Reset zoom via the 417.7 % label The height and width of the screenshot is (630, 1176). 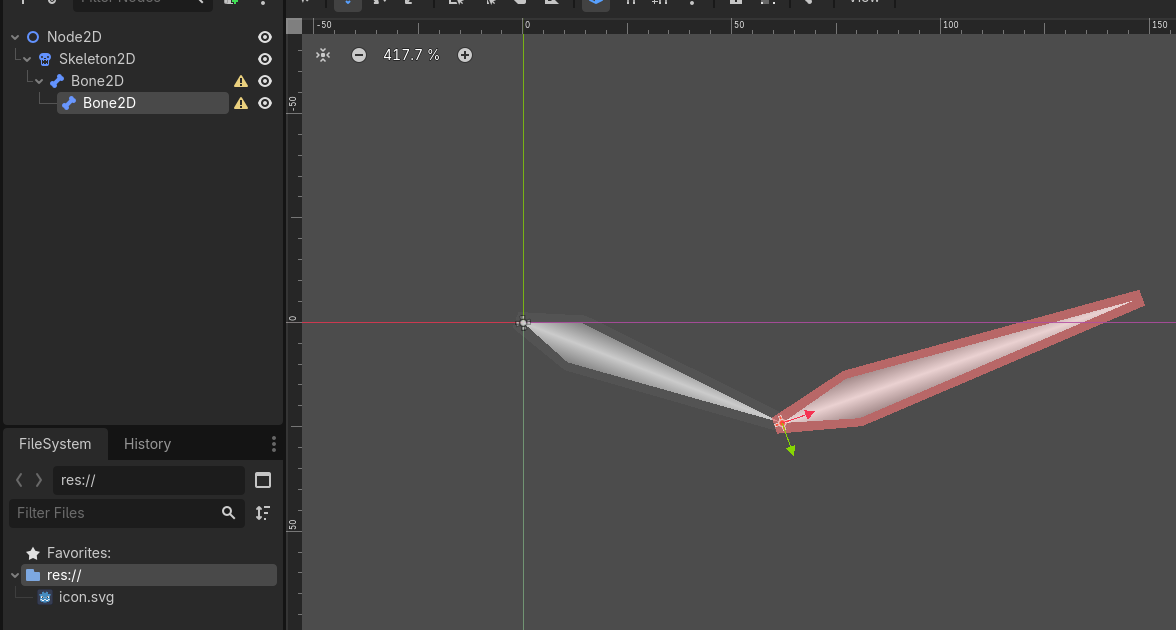[411, 55]
